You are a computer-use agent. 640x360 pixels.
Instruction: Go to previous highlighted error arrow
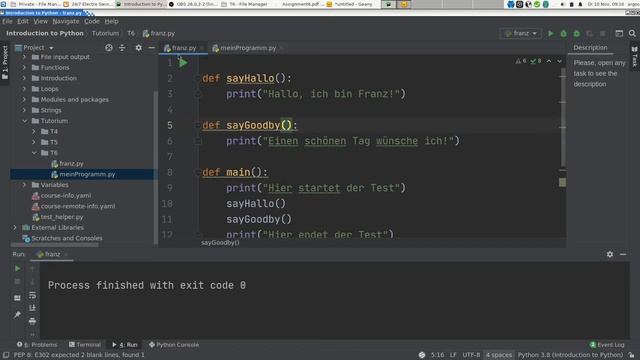pyautogui.click(x=549, y=61)
